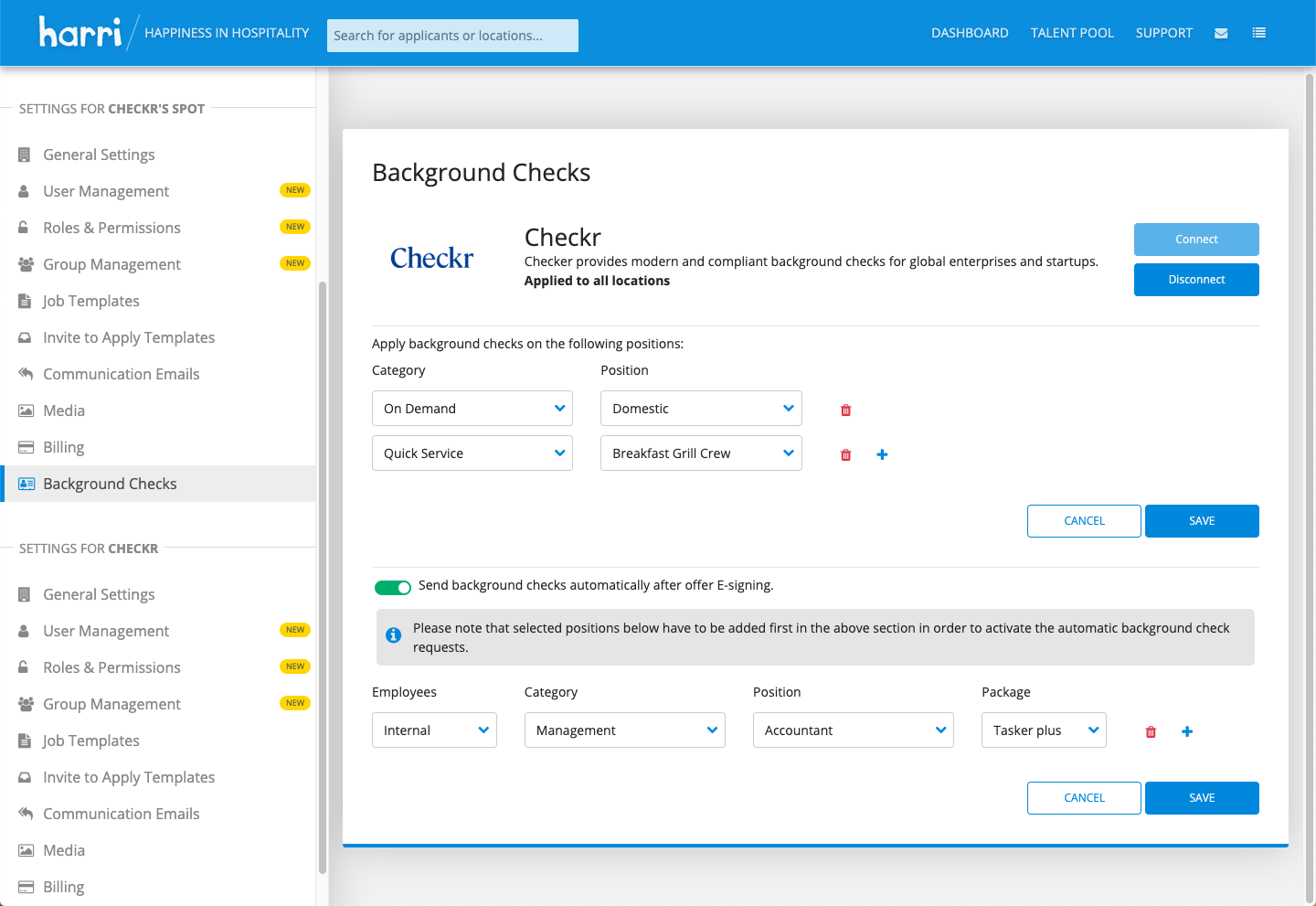
Task: Focus the search for applicants or locations field
Action: (x=452, y=36)
